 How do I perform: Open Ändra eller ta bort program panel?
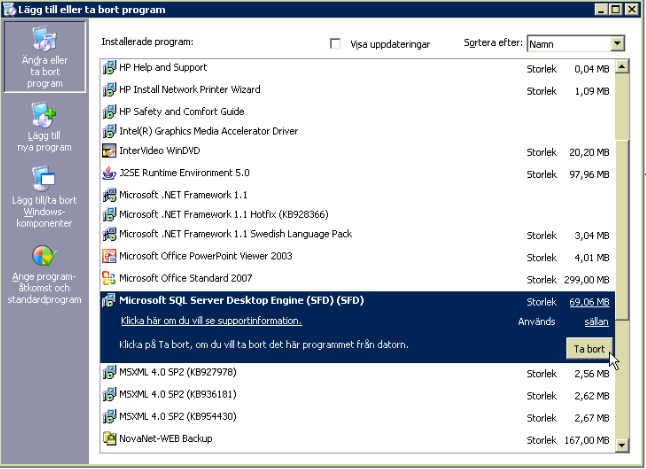(x=44, y=57)
